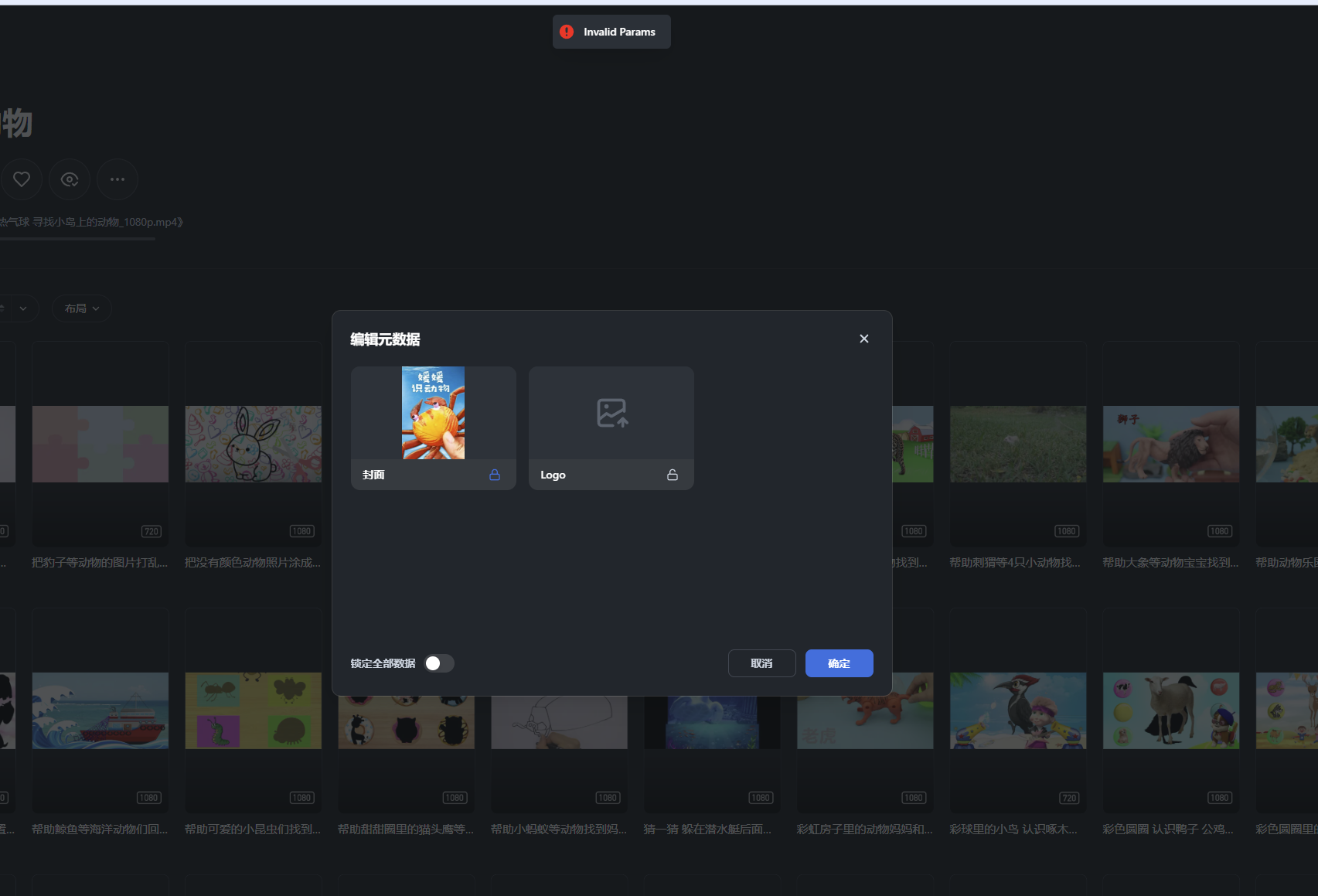Image resolution: width=1318 pixels, height=896 pixels.
Task: Open title 猜一猜 躲在潜水艇后面...
Action: point(707,830)
